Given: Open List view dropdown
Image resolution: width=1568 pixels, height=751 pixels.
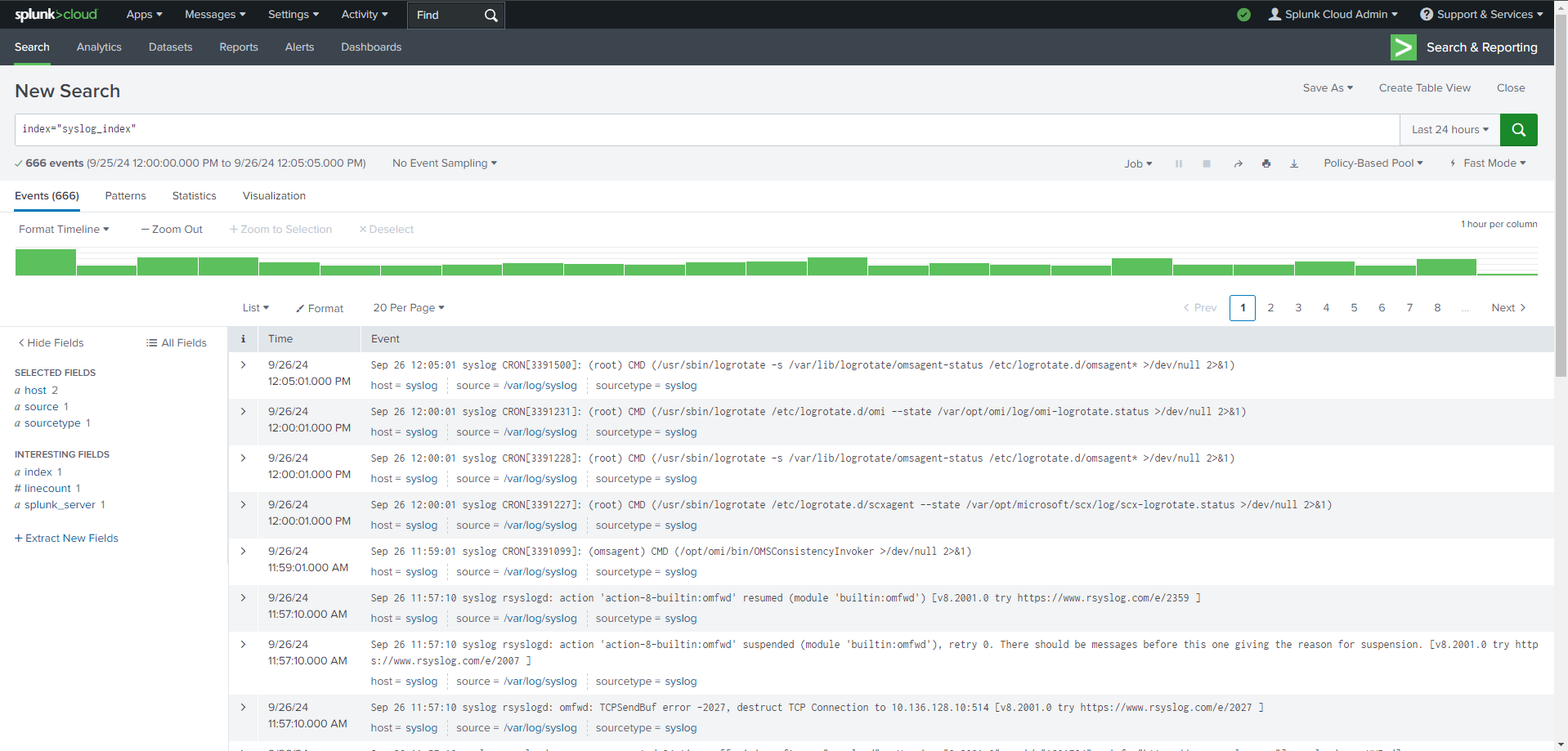Looking at the screenshot, I should tap(256, 307).
